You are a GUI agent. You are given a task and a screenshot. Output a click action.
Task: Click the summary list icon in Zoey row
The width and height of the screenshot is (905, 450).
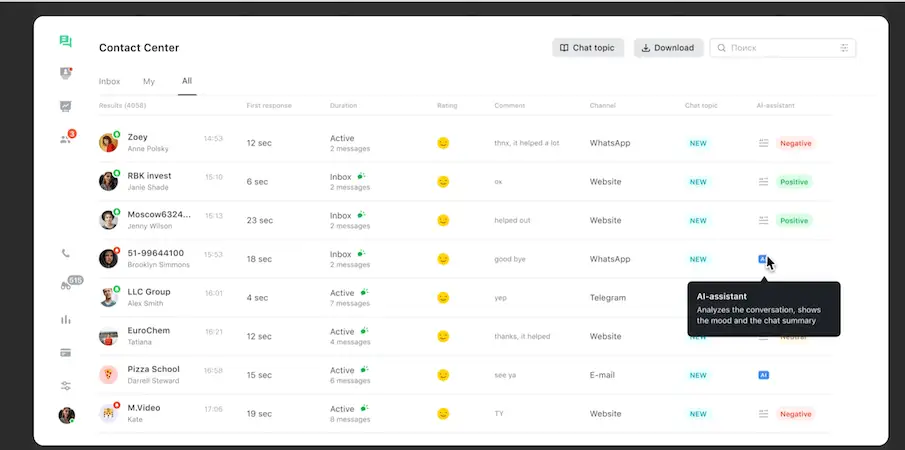pos(764,143)
